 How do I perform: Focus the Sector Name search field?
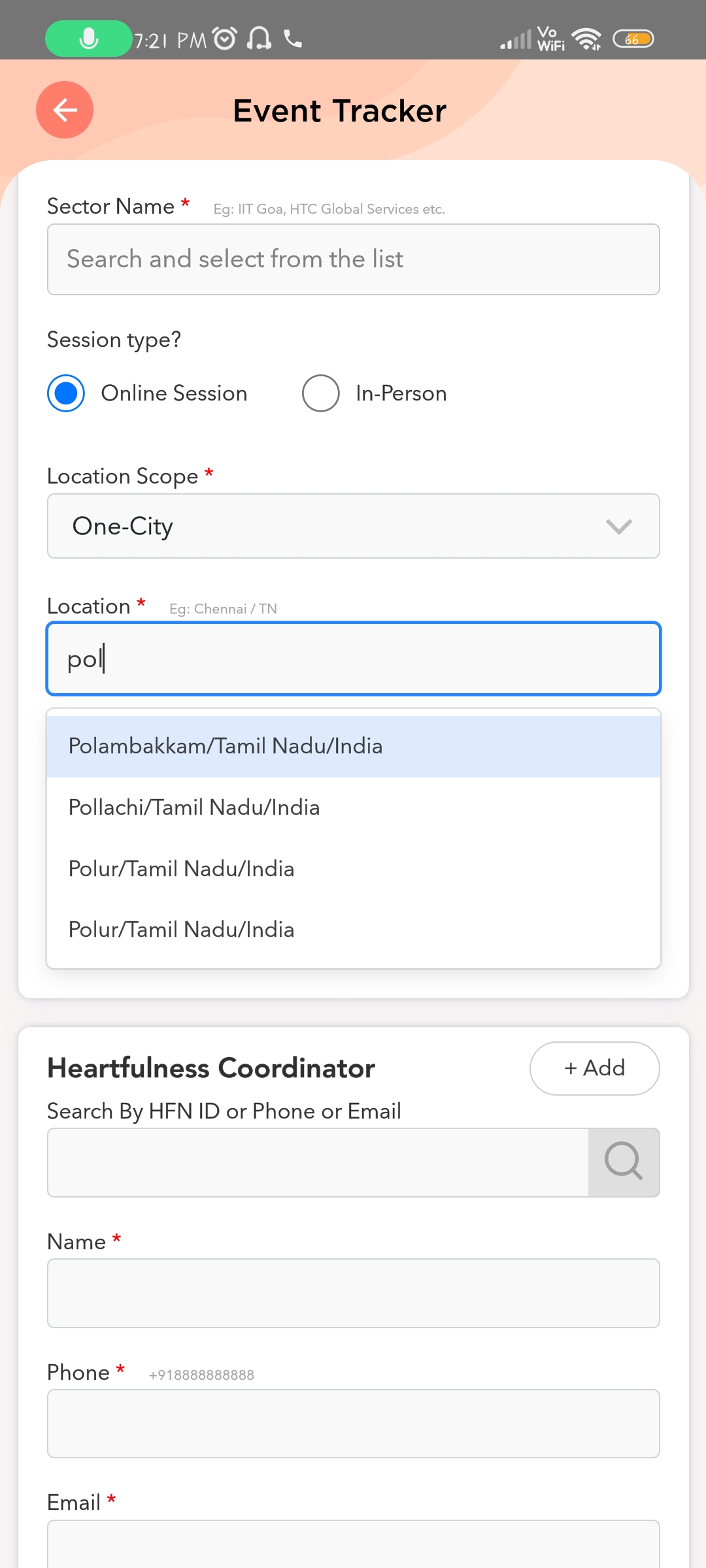point(353,259)
